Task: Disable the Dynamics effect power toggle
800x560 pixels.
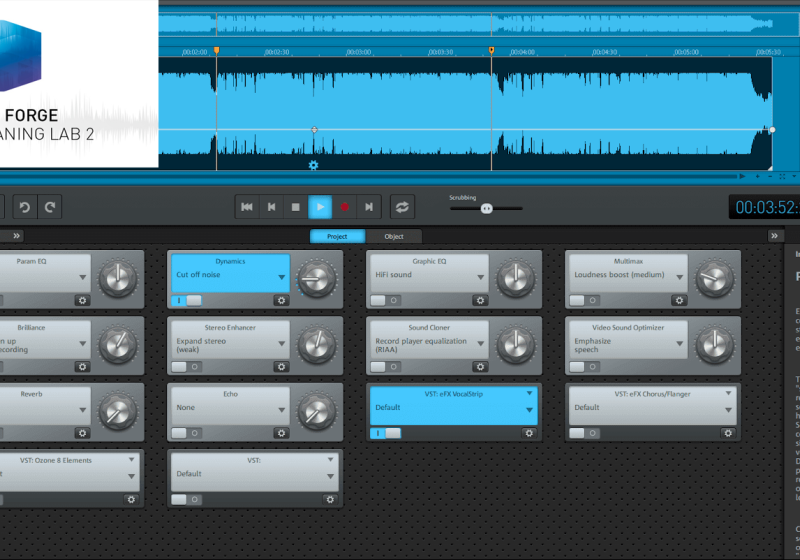Action: [x=186, y=300]
